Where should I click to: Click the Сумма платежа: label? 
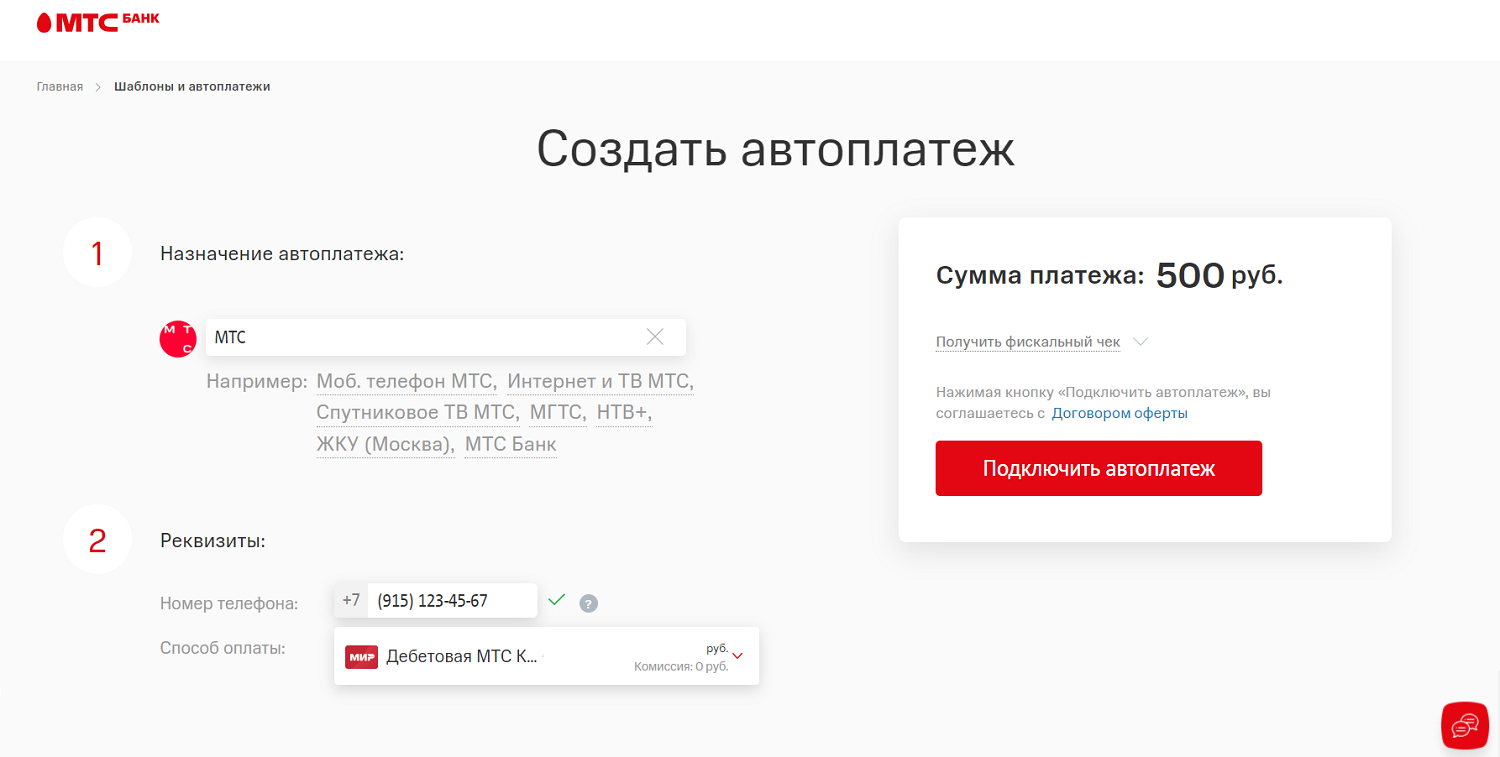[x=1040, y=276]
